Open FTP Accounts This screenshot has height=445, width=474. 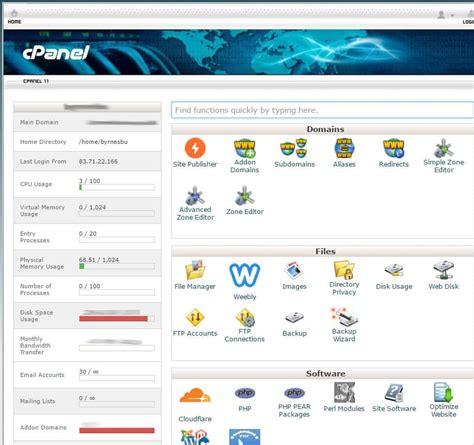click(x=195, y=322)
